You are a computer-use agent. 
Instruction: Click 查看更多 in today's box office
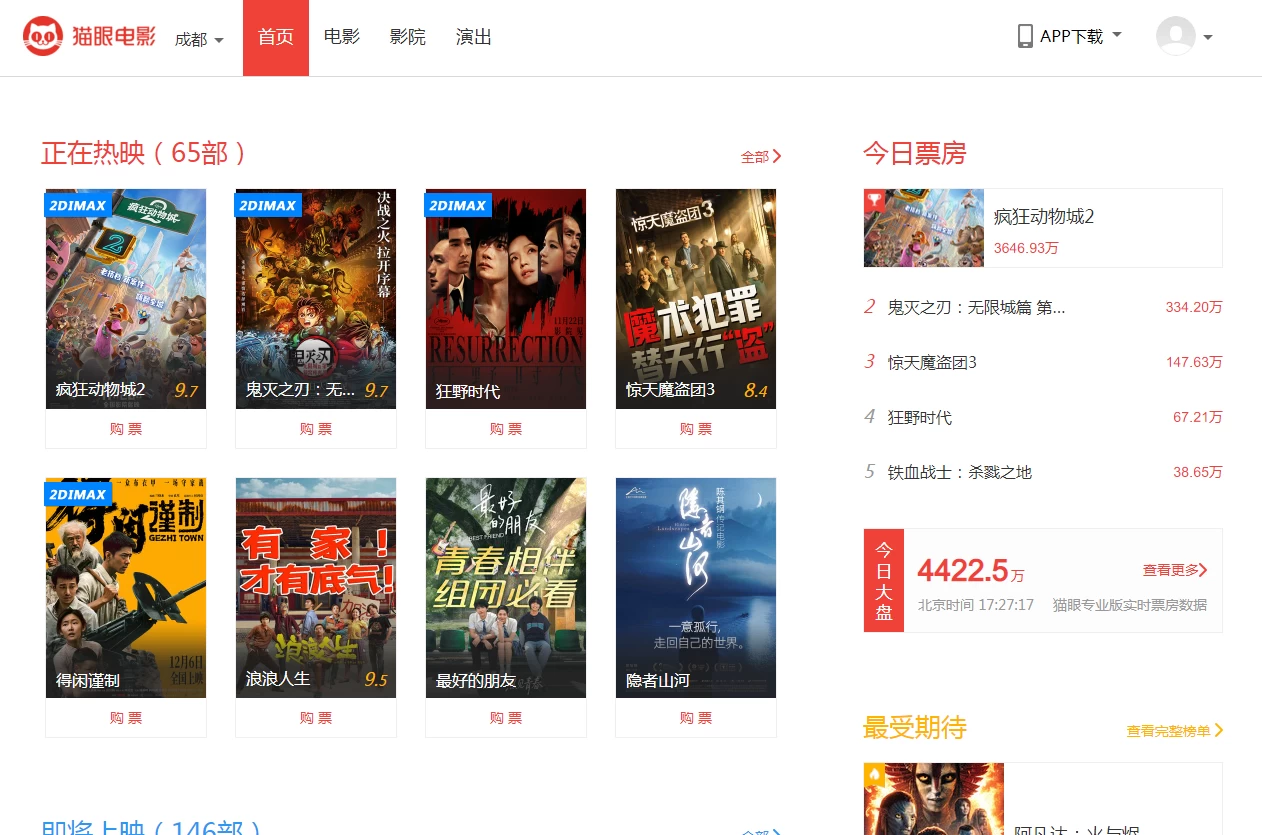pyautogui.click(x=1175, y=570)
